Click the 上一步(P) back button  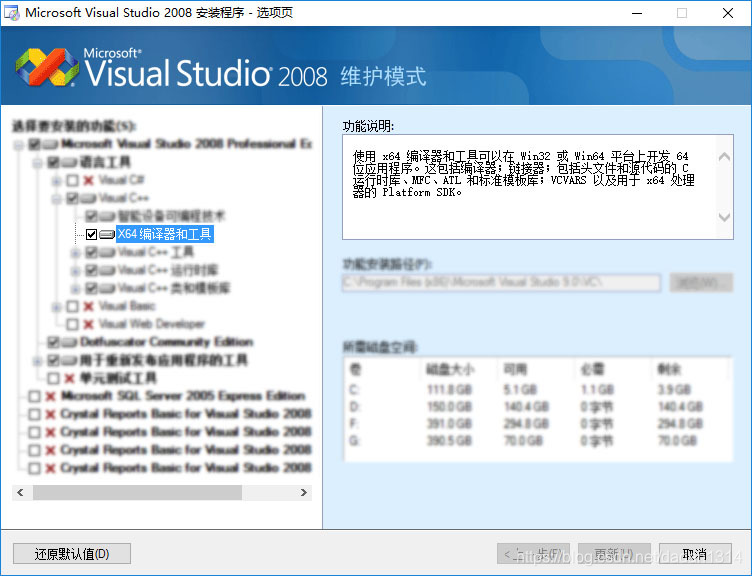tap(533, 554)
